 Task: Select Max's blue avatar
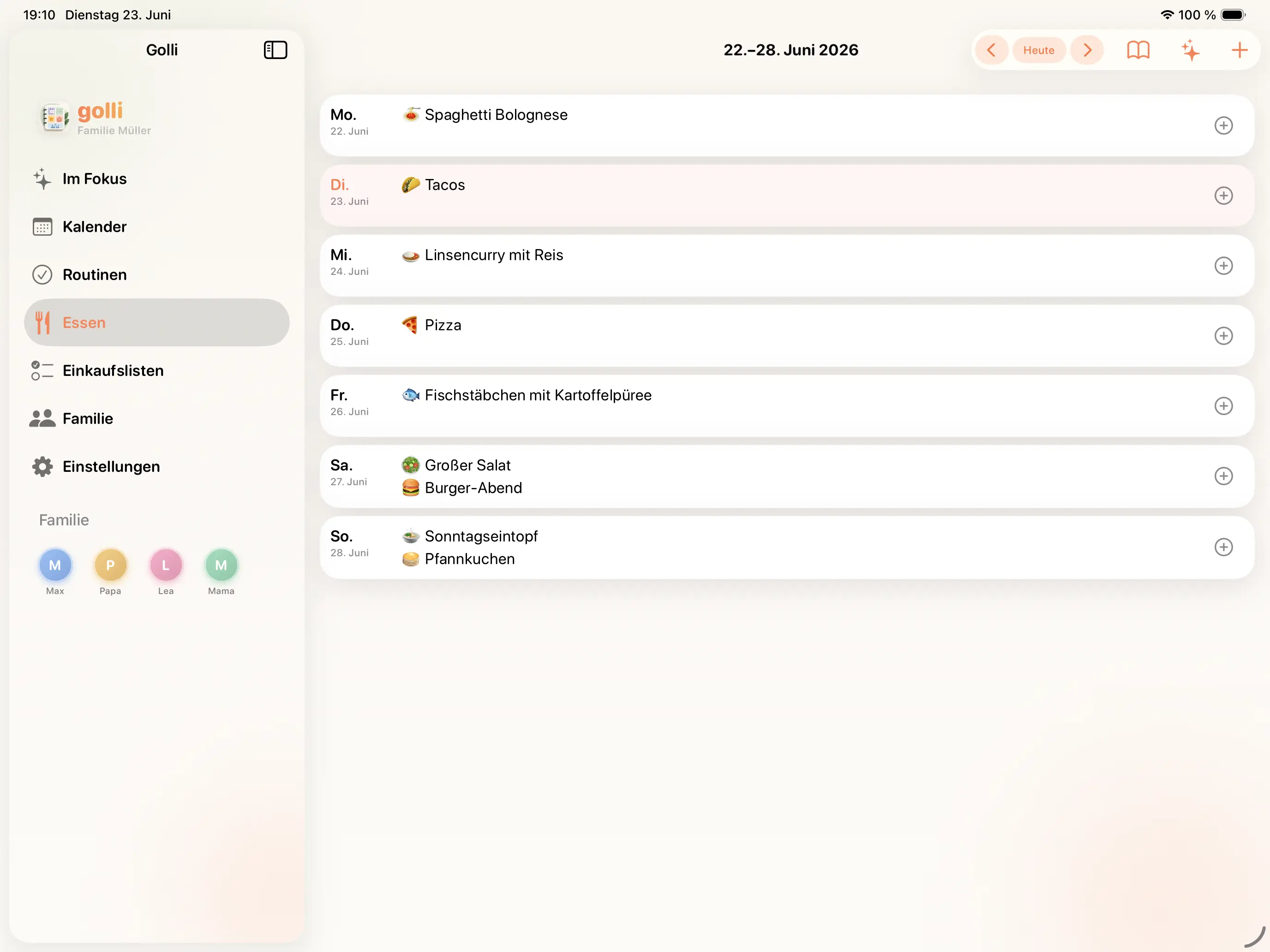pos(55,565)
